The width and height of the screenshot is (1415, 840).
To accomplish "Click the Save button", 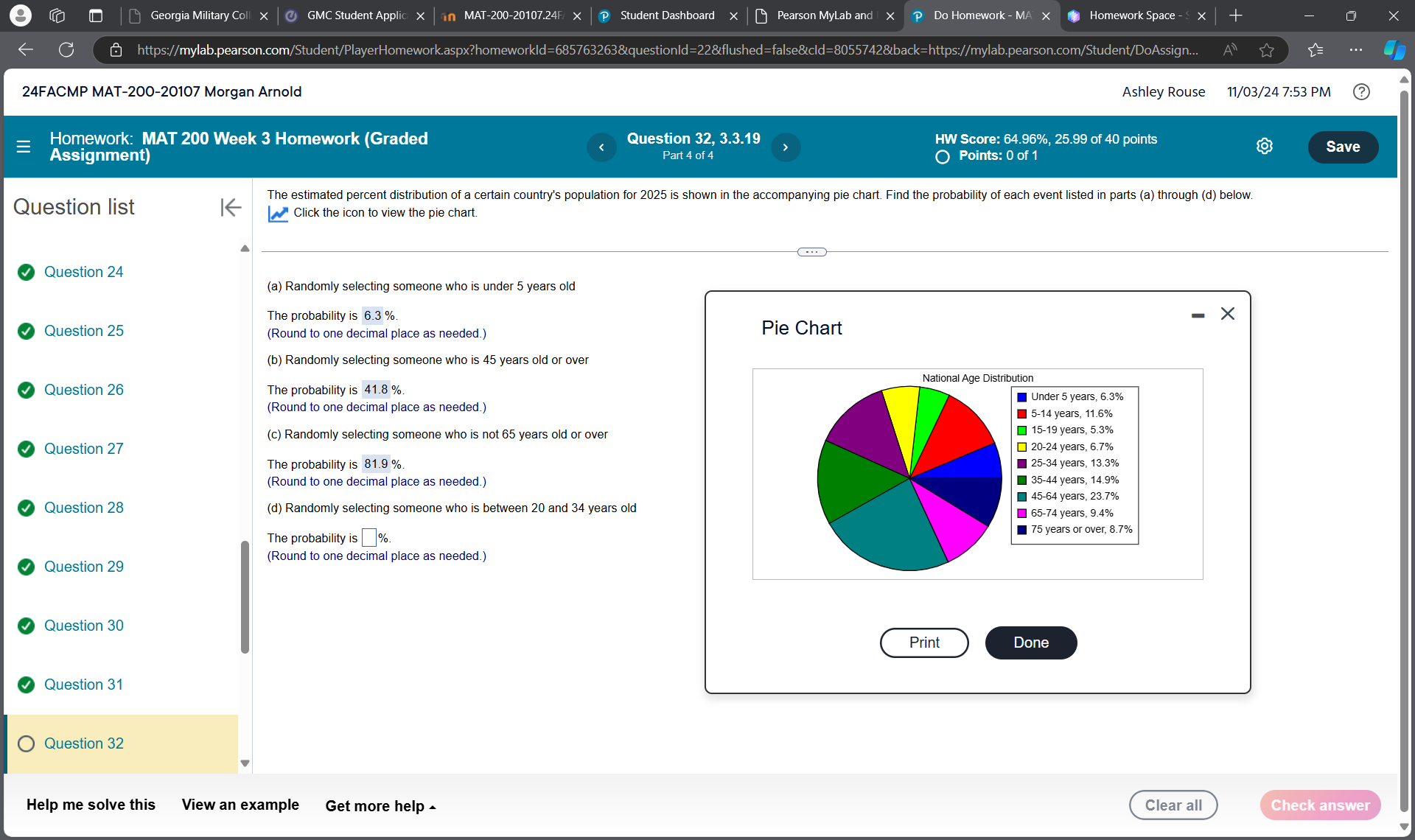I will [x=1343, y=147].
